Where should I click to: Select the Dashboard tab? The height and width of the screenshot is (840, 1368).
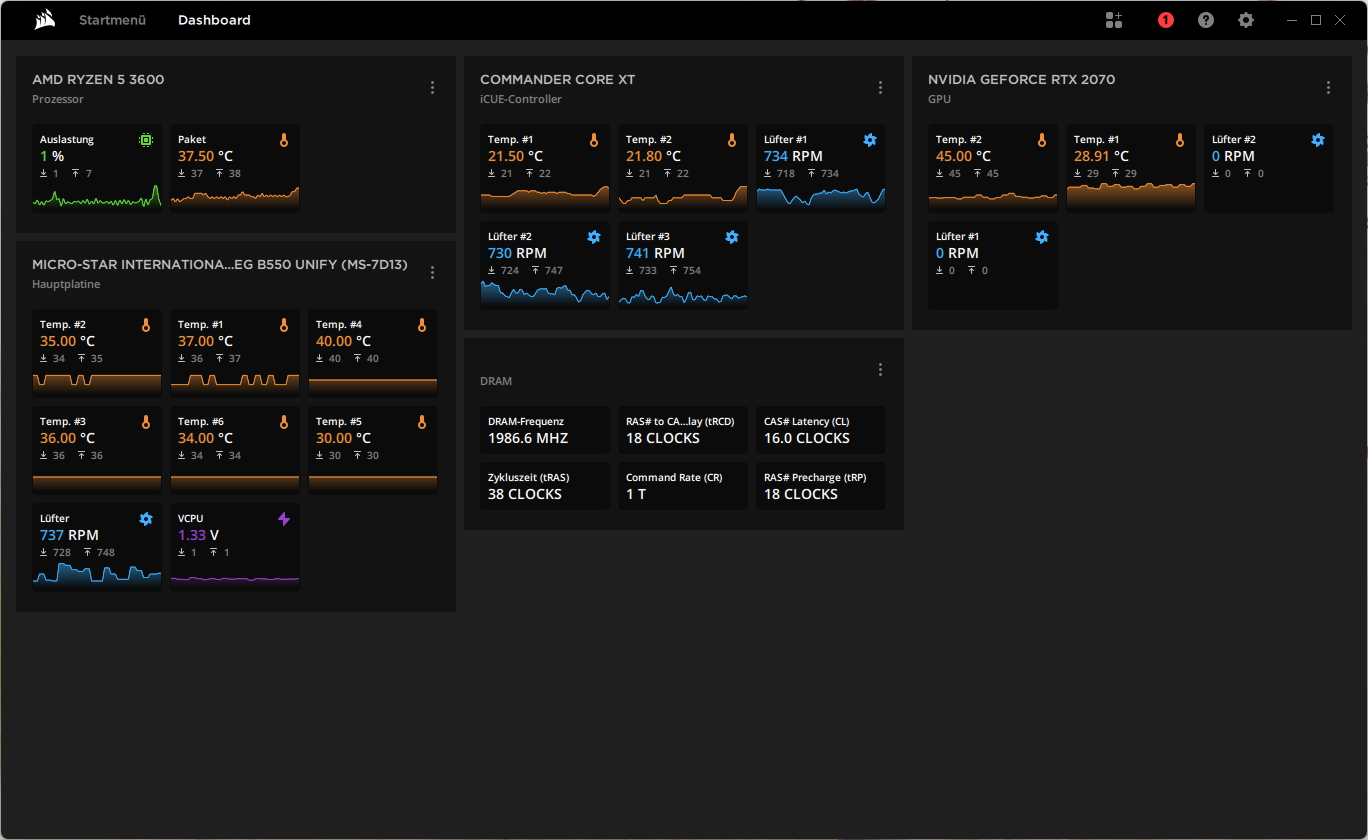[x=214, y=20]
